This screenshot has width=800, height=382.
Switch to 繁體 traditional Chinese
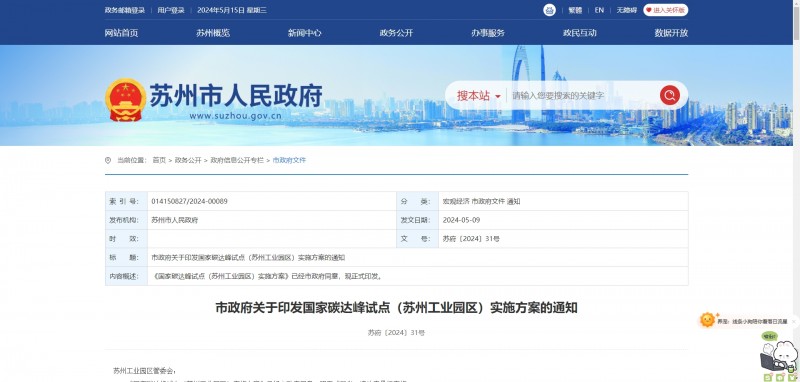coord(575,10)
